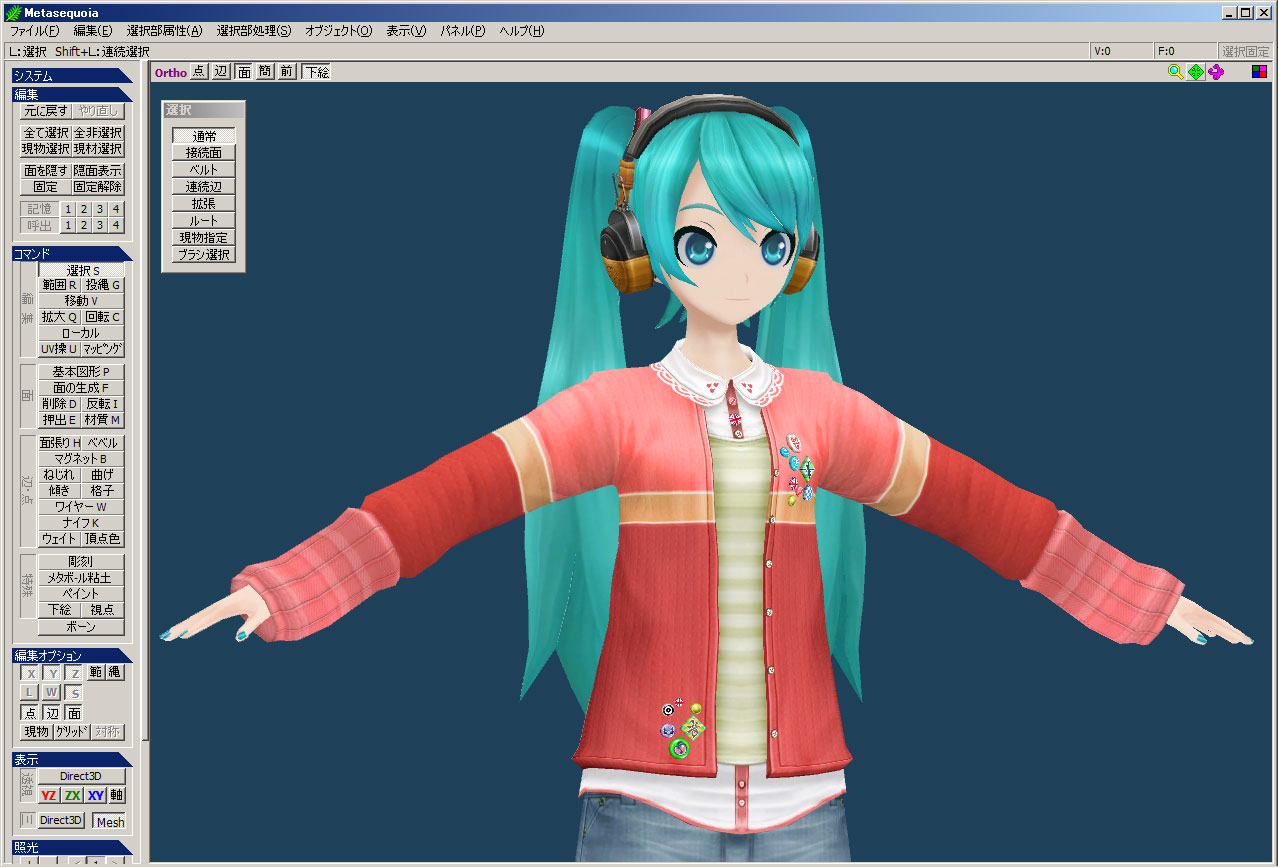Select the YZ side view button
1278x868 pixels.
click(48, 795)
